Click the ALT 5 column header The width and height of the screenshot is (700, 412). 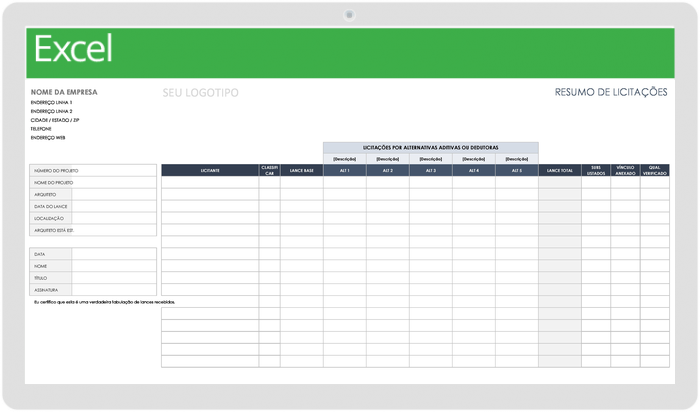coord(517,171)
